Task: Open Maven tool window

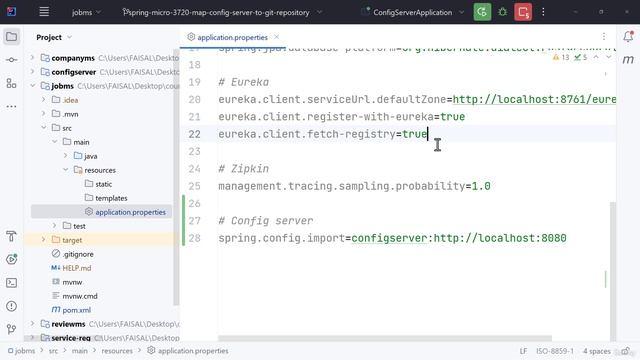Action: 628,60
